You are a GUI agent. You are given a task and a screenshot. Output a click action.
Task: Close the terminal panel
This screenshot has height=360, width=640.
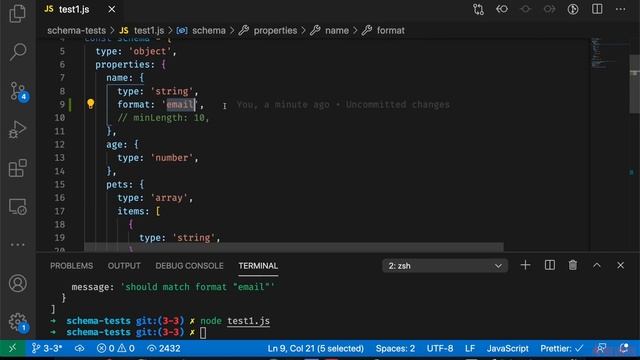[x=620, y=265]
